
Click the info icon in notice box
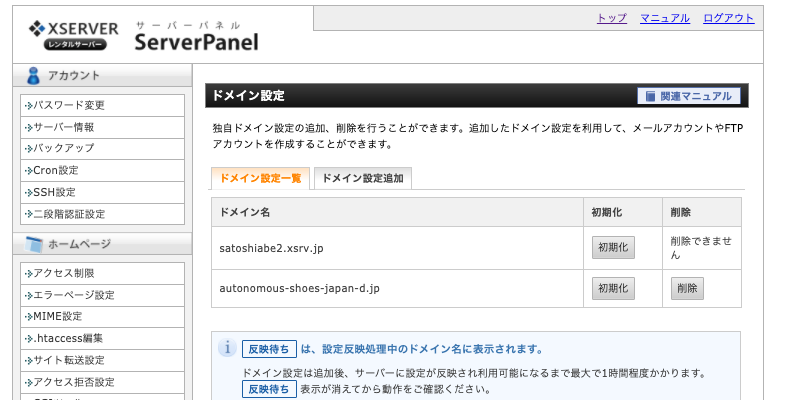click(x=227, y=348)
